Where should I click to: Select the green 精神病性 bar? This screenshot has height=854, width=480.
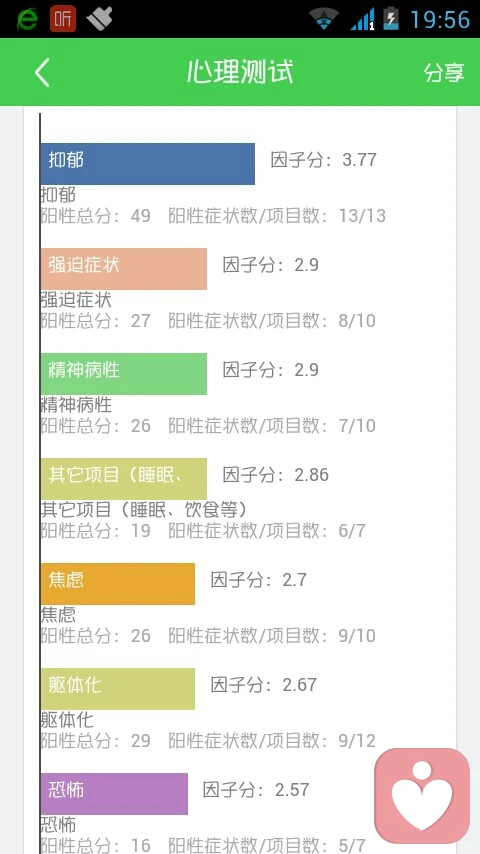click(x=124, y=374)
